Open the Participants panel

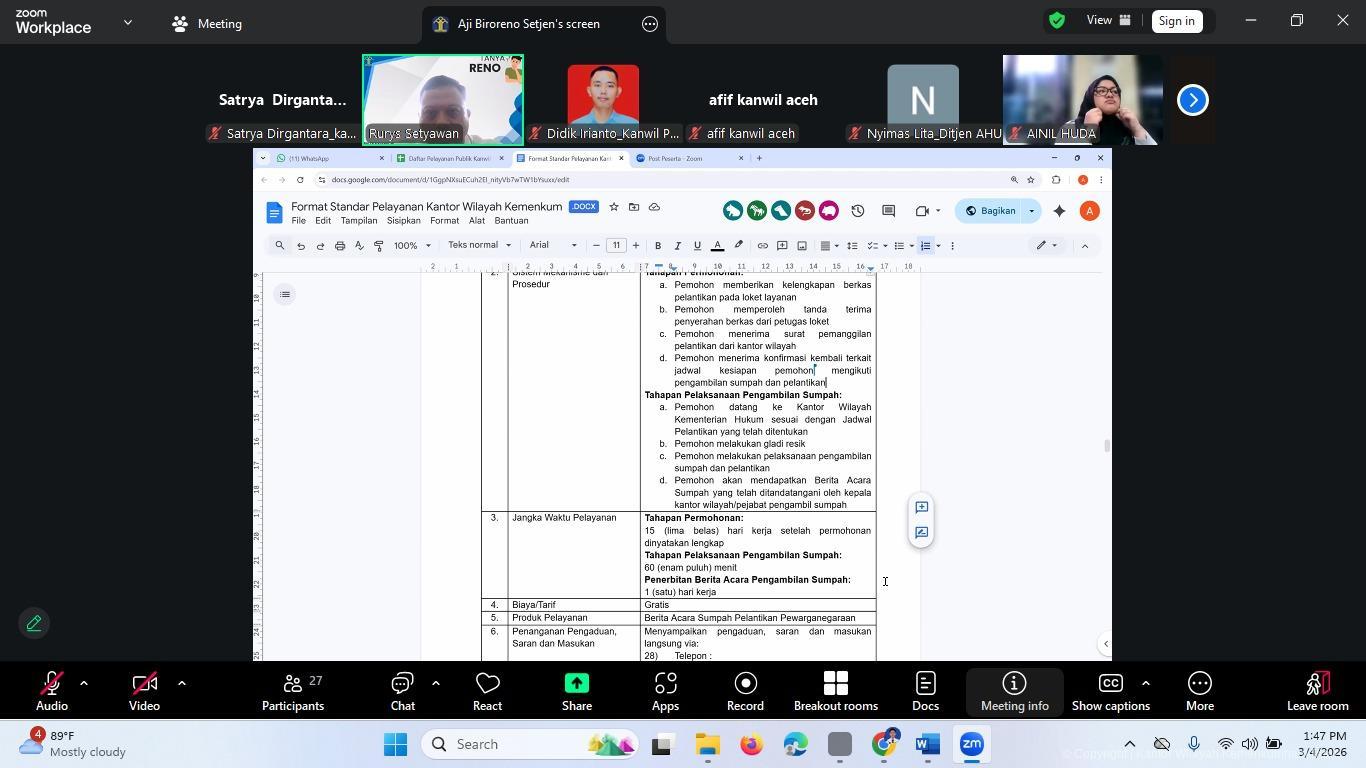pyautogui.click(x=293, y=691)
